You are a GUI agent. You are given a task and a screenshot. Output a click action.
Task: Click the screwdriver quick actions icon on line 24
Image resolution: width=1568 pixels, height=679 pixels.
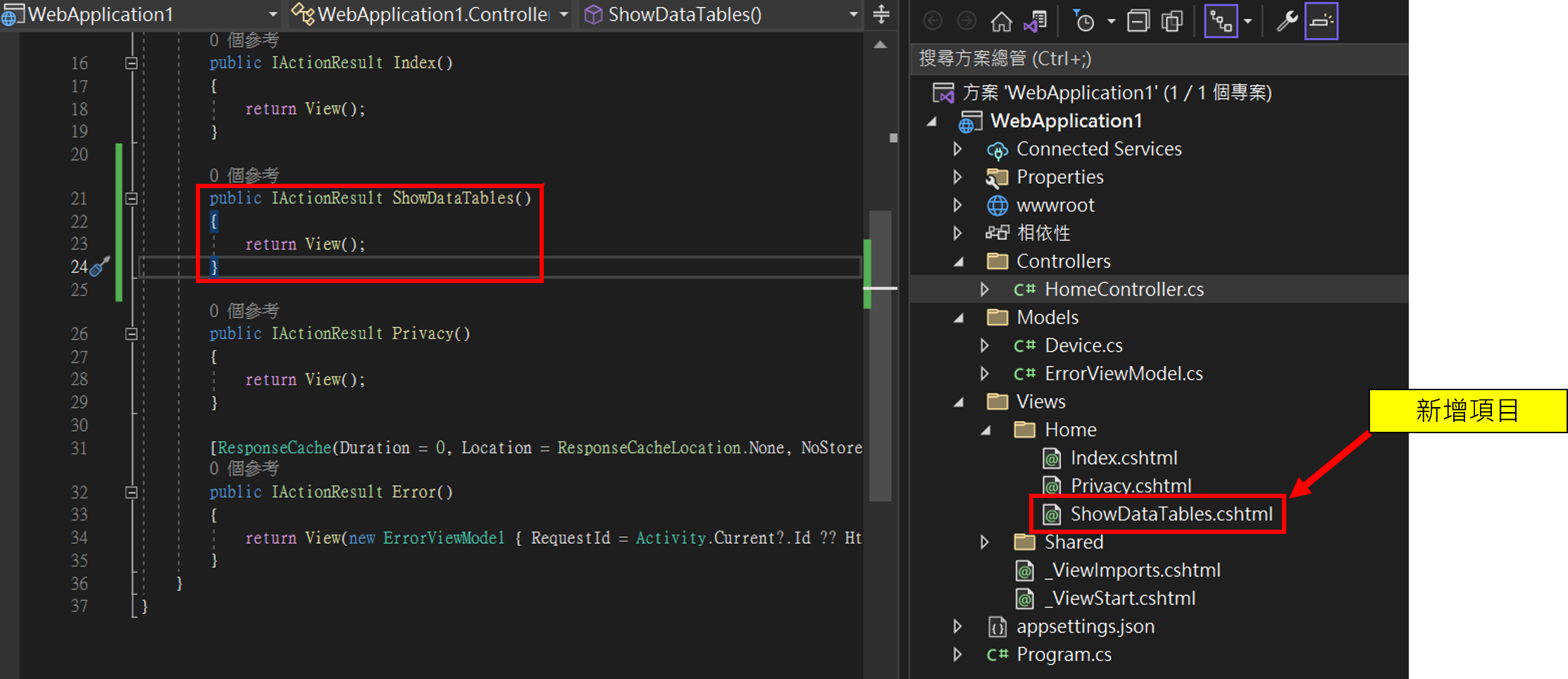point(100,267)
